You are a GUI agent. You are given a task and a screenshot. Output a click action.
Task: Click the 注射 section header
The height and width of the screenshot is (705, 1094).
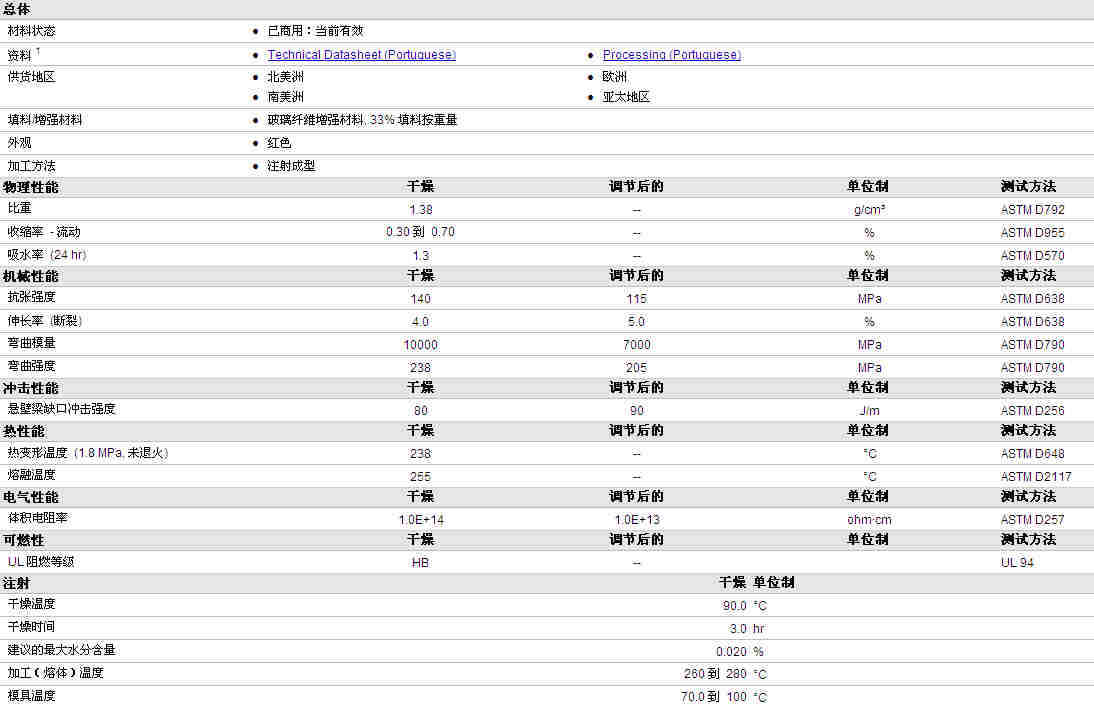(17, 583)
